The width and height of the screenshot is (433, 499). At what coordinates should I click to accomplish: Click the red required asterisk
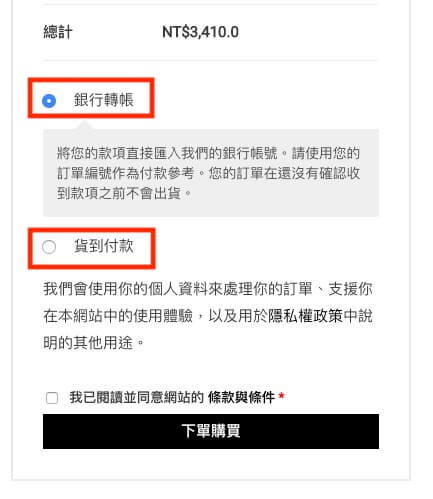click(282, 396)
